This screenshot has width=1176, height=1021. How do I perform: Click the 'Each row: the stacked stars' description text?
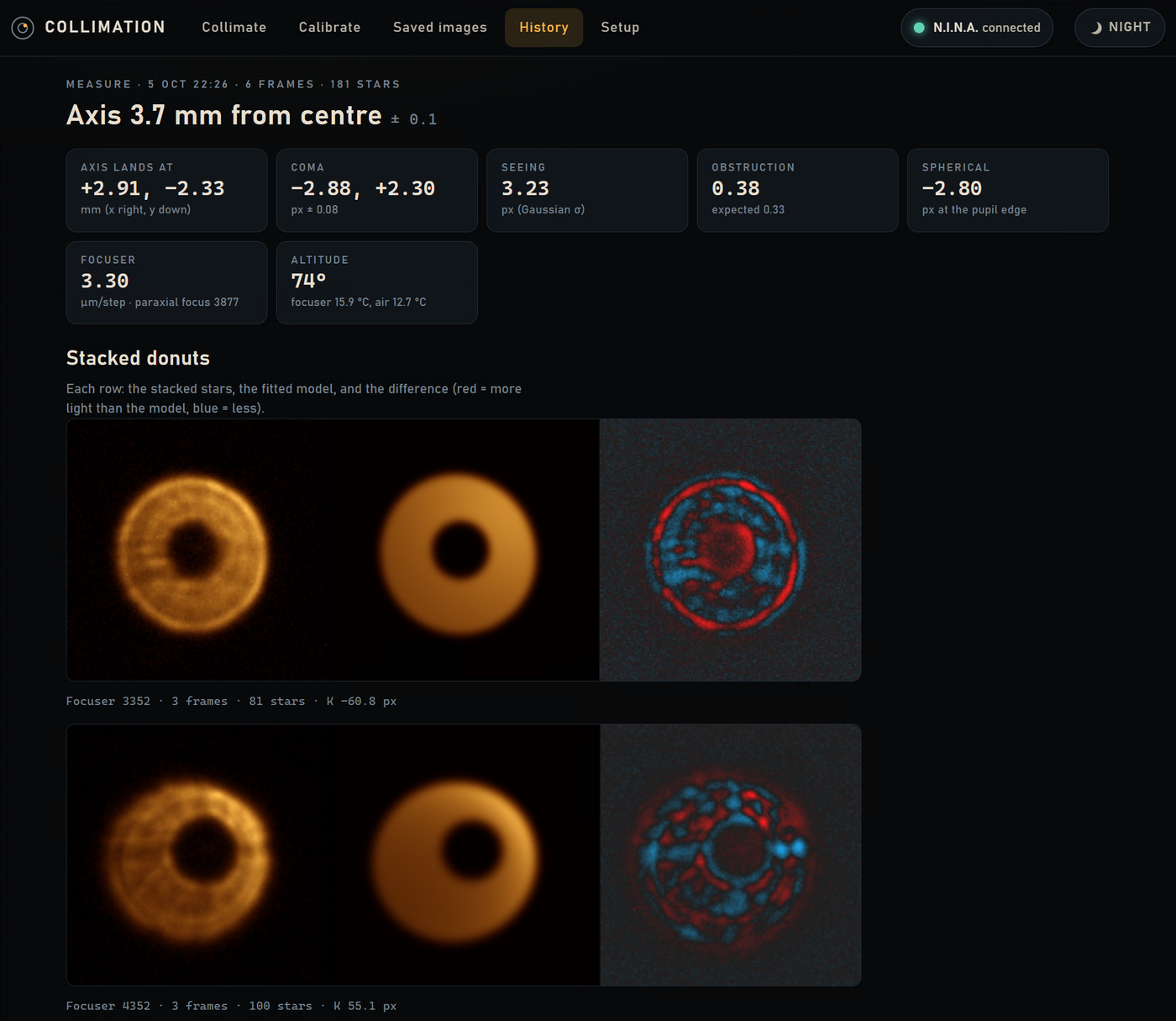tap(294, 398)
